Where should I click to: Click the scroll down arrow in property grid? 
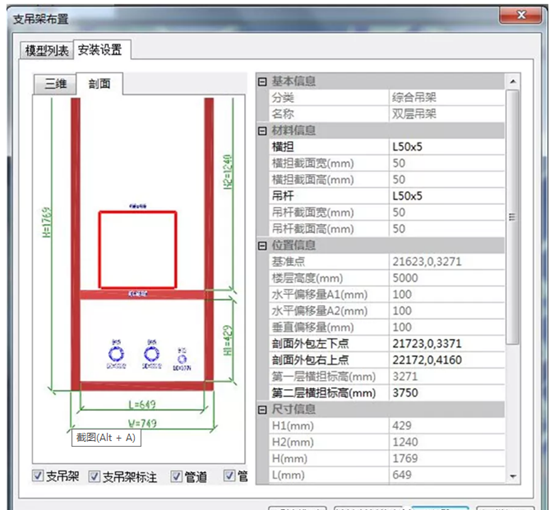[x=513, y=476]
